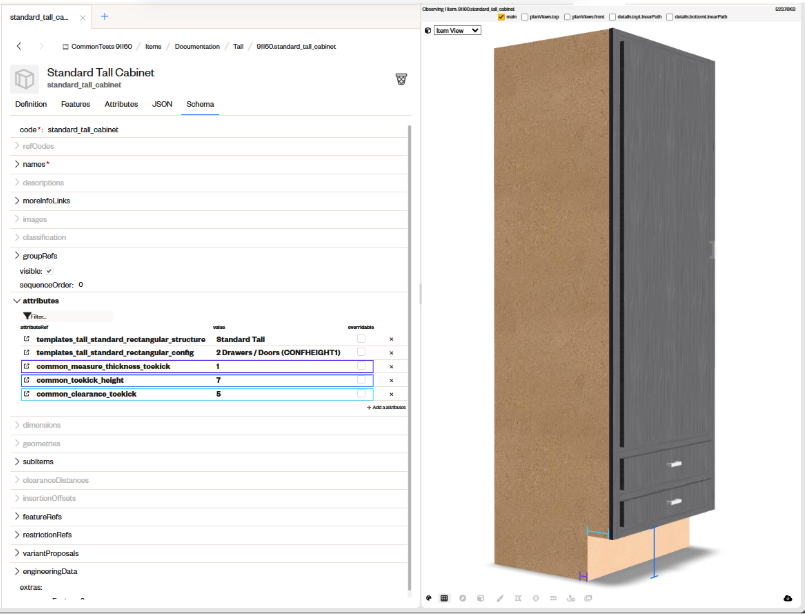Go to Documentation breadcrumb

pos(197,46)
